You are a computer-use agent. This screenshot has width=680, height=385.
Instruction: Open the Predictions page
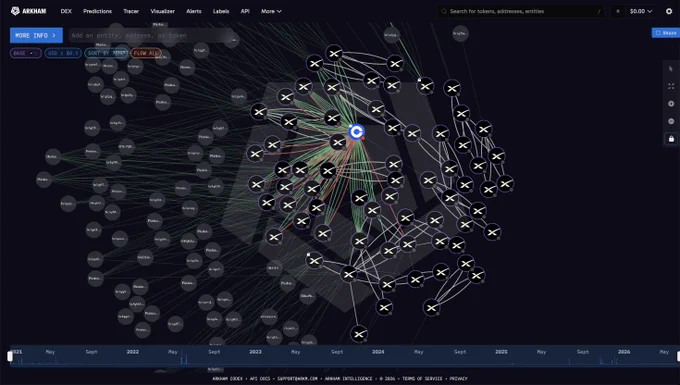tap(98, 11)
